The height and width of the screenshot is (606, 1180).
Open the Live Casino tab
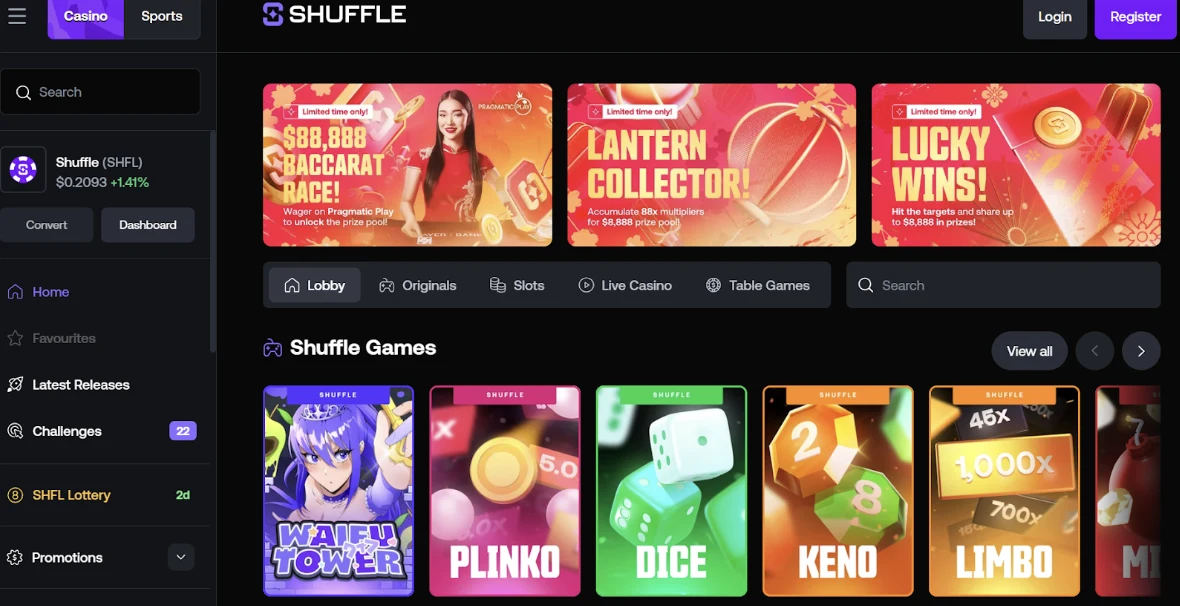[x=625, y=285]
